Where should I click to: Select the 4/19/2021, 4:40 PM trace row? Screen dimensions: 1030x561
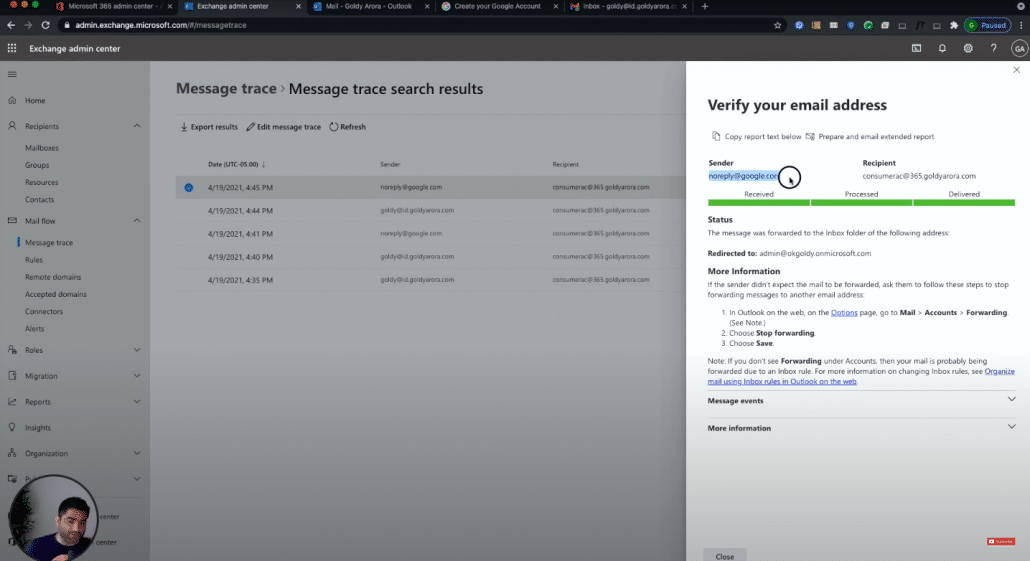(x=431, y=256)
